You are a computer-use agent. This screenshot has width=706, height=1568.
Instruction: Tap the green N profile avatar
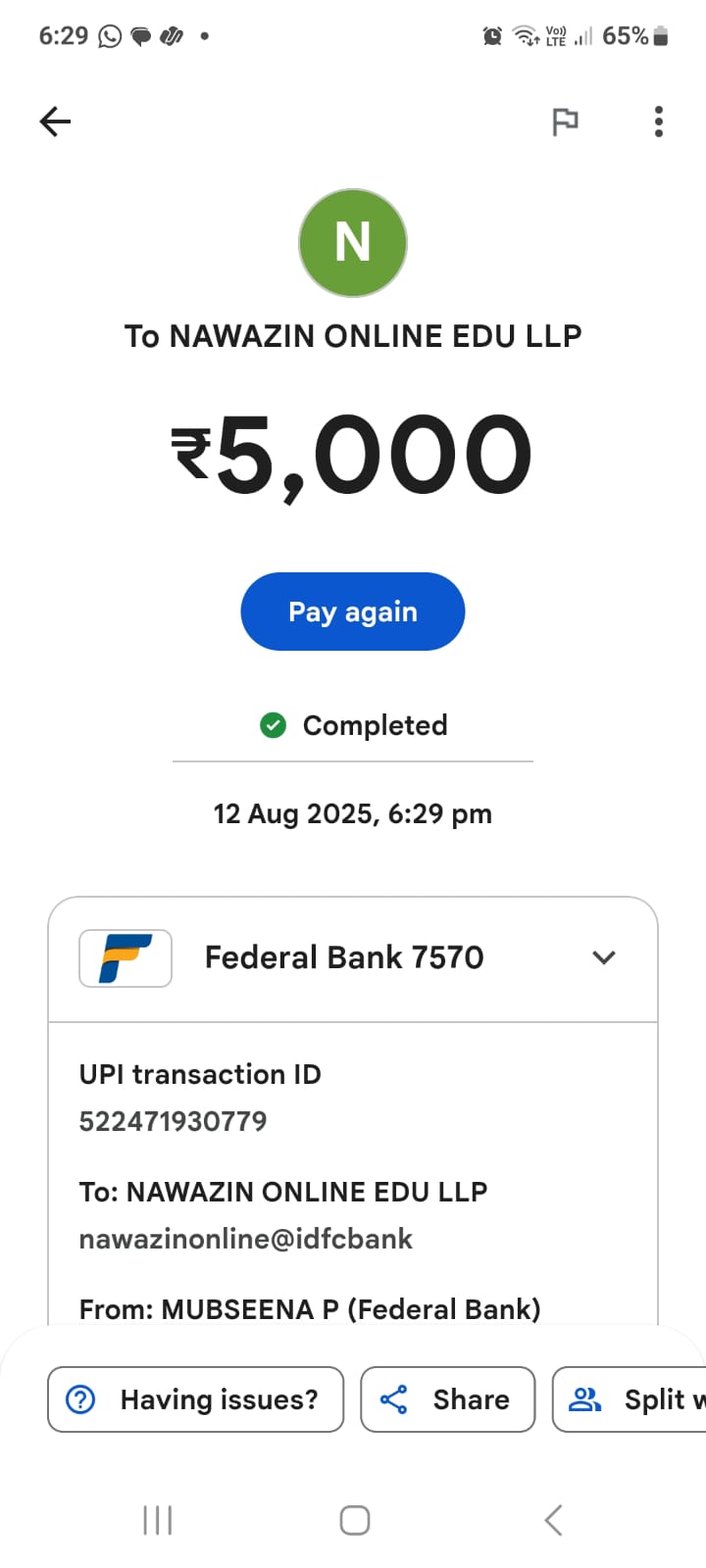(353, 243)
